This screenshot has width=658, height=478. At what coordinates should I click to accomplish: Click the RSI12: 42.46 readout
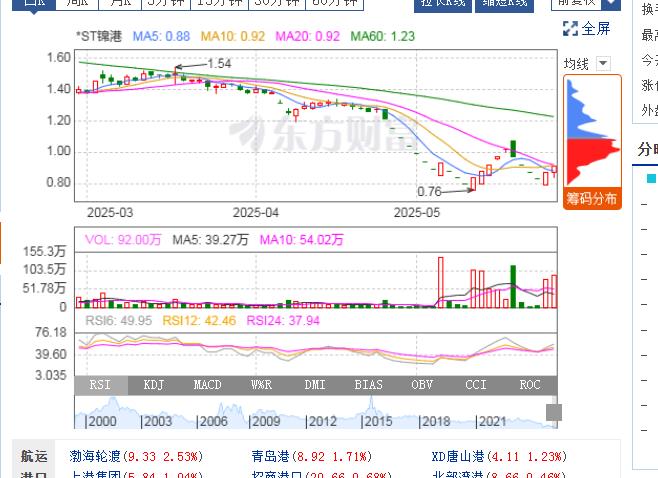[199, 321]
